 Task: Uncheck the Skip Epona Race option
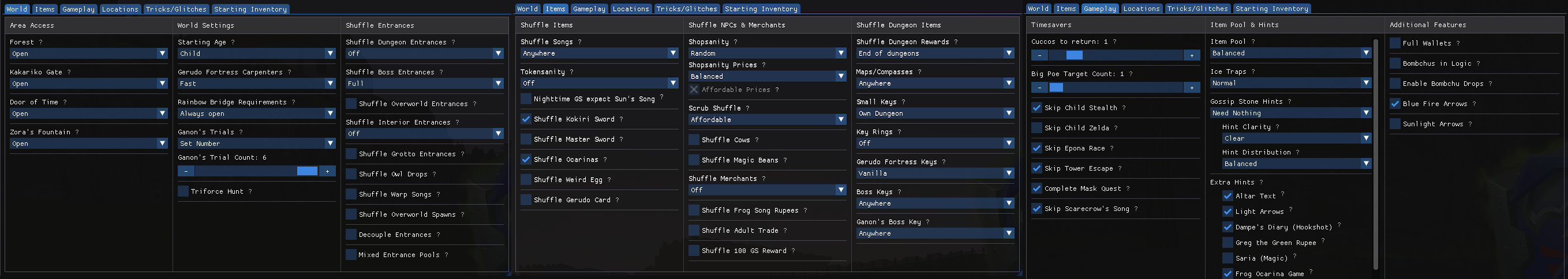[1036, 148]
